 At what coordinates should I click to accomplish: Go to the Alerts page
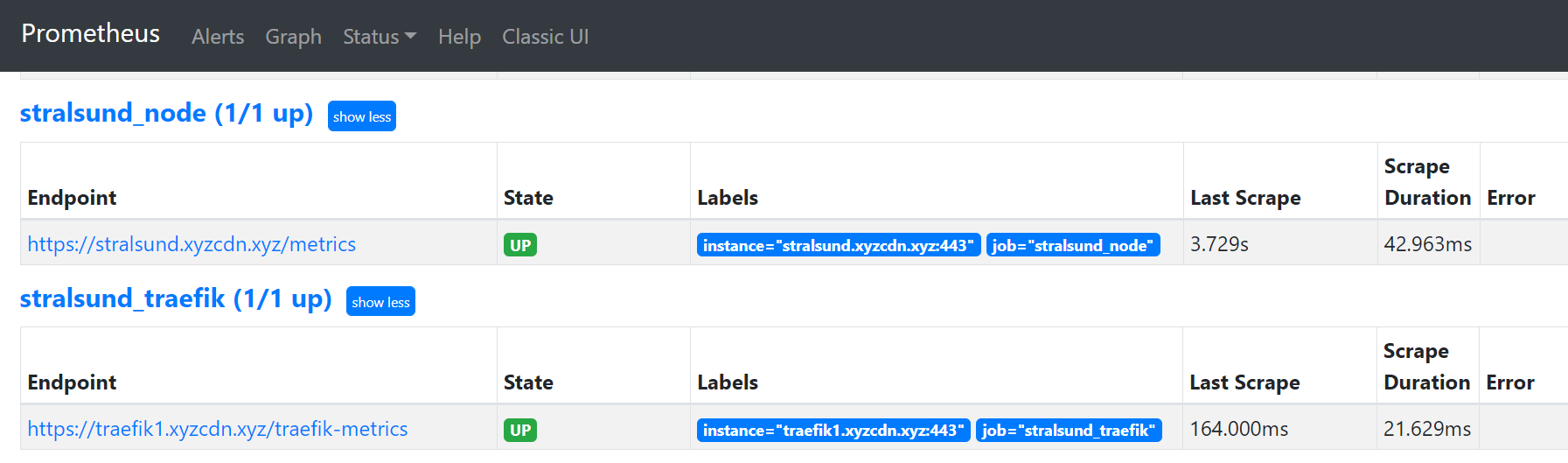click(x=218, y=37)
